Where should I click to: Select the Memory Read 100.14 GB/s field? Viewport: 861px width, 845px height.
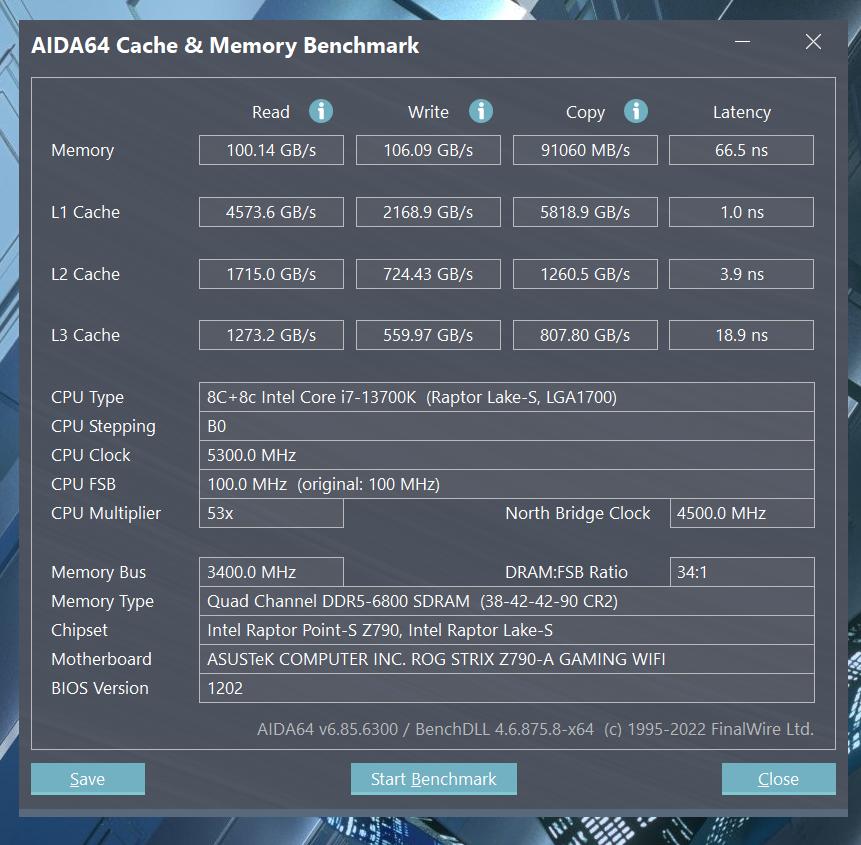coord(271,150)
